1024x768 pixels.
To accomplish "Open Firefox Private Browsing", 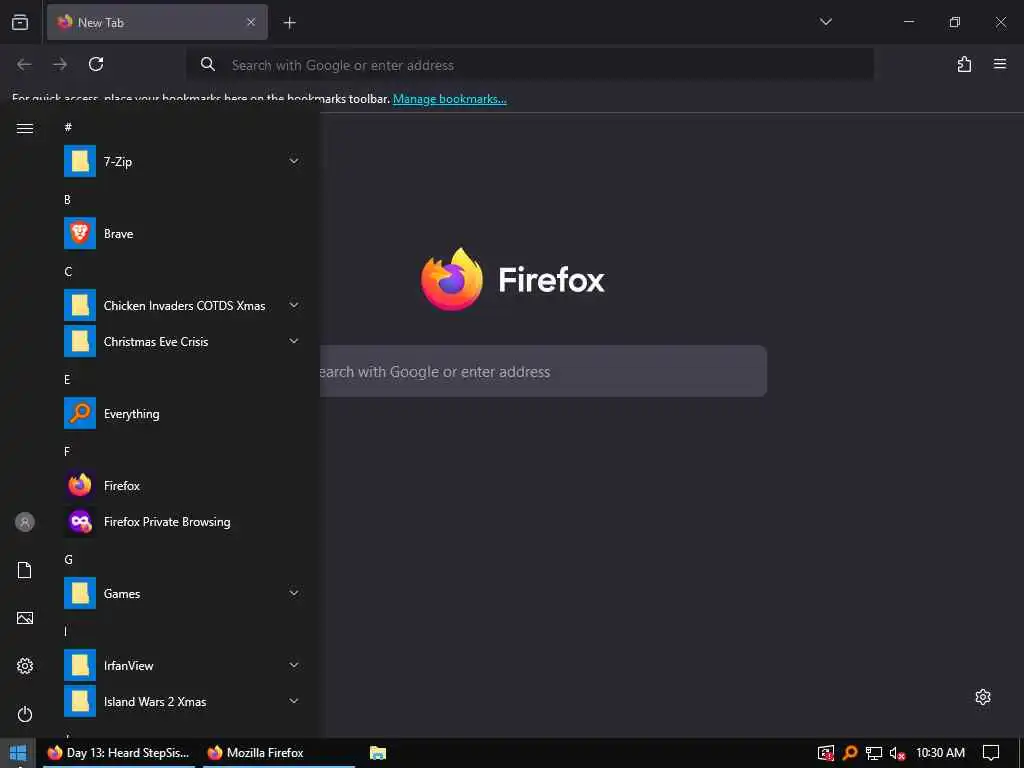I will coord(182,521).
